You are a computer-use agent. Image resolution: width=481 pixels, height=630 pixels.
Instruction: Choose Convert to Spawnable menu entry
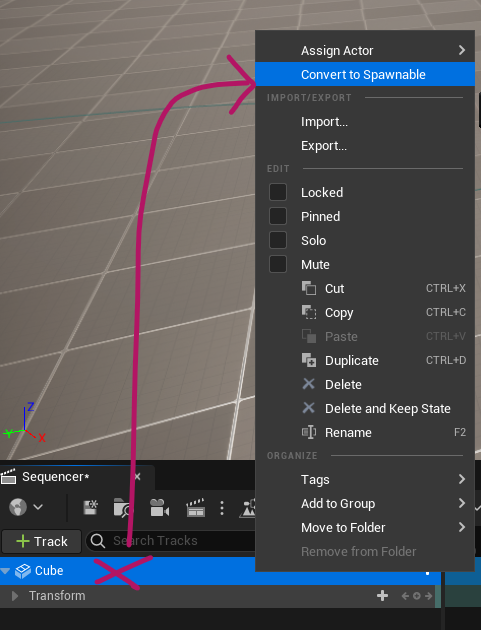coord(365,74)
